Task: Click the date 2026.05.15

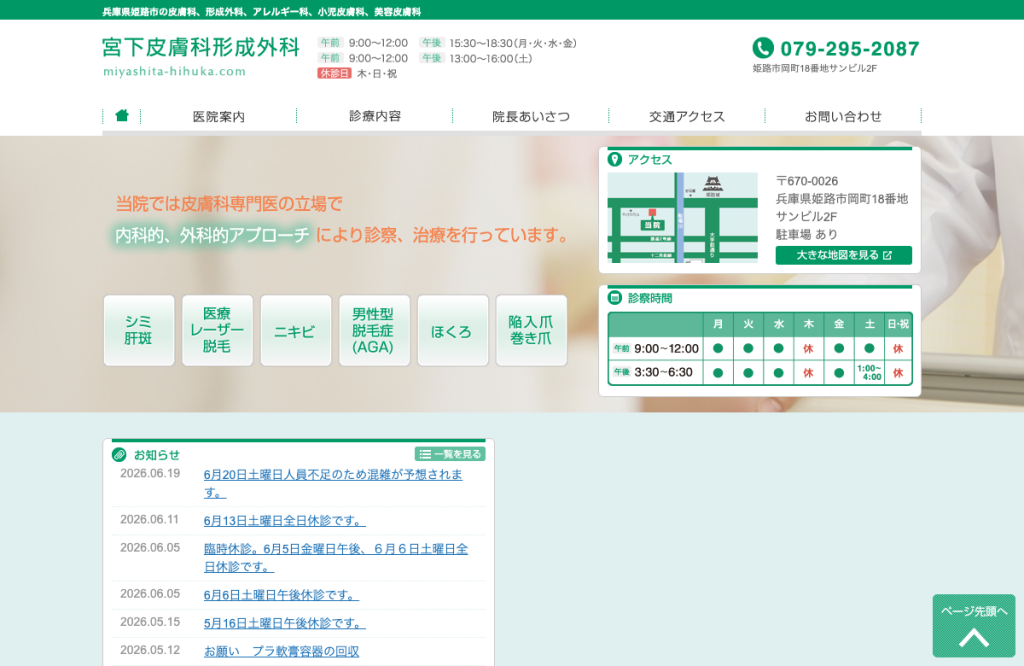Action: (x=150, y=622)
